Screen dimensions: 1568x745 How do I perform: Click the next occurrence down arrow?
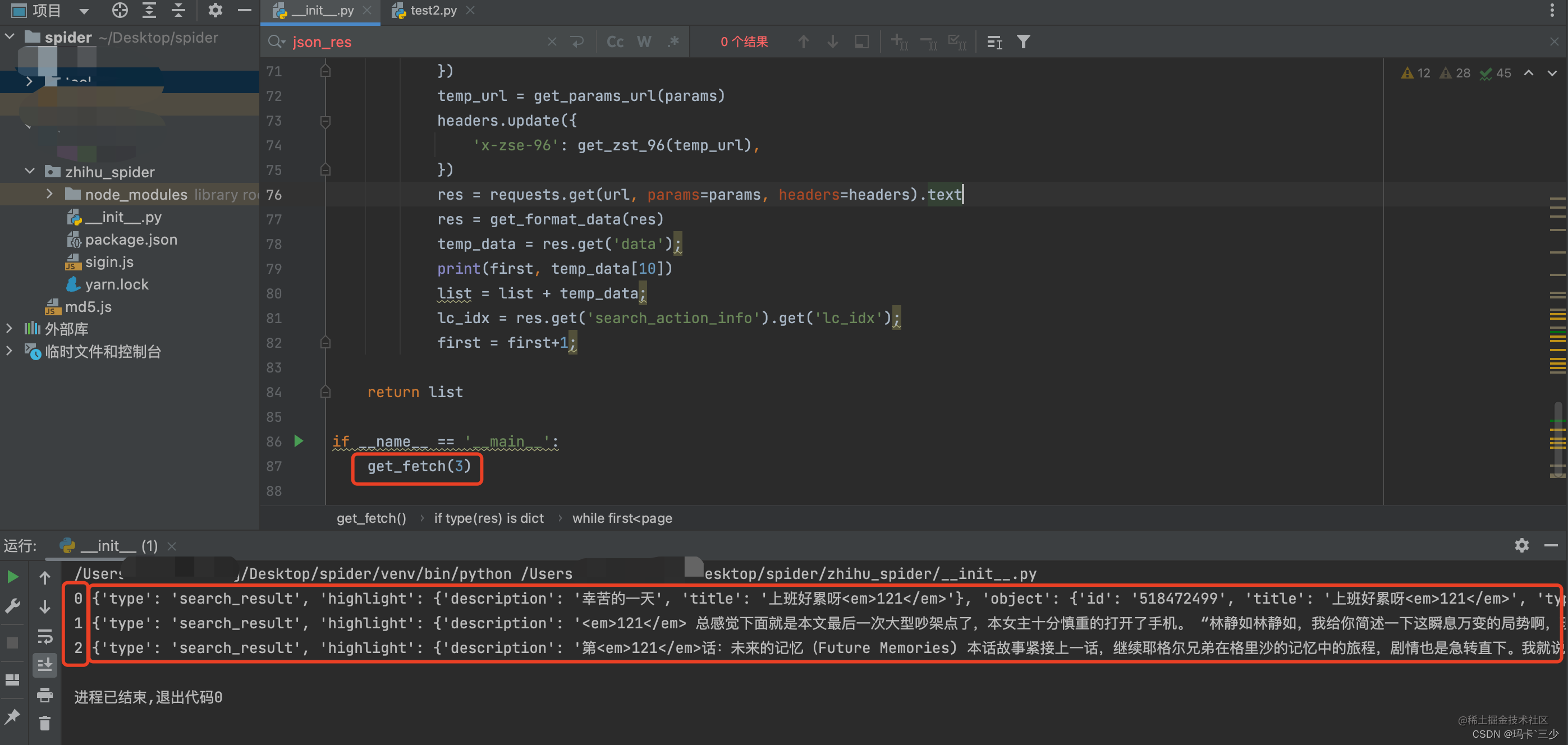click(x=832, y=42)
